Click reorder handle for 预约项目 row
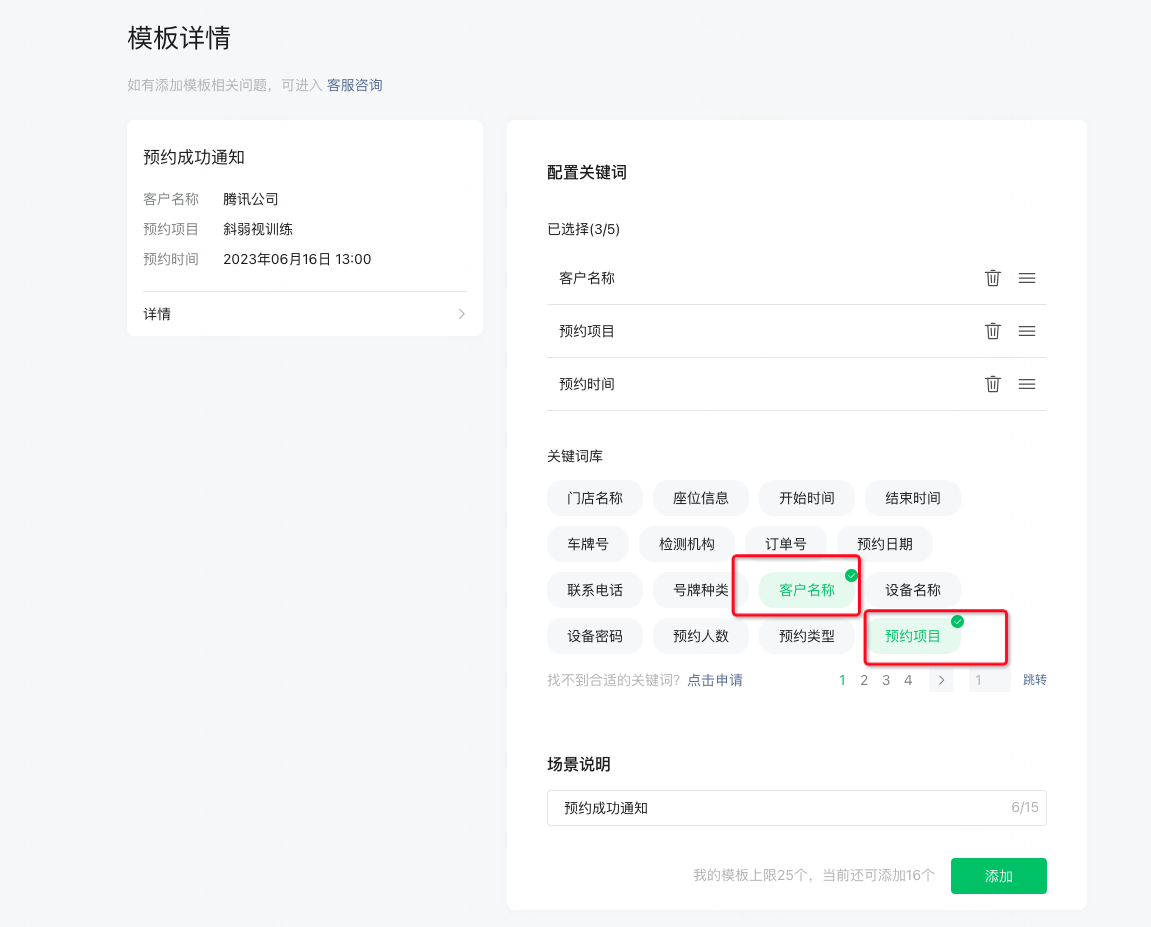 [x=1026, y=331]
